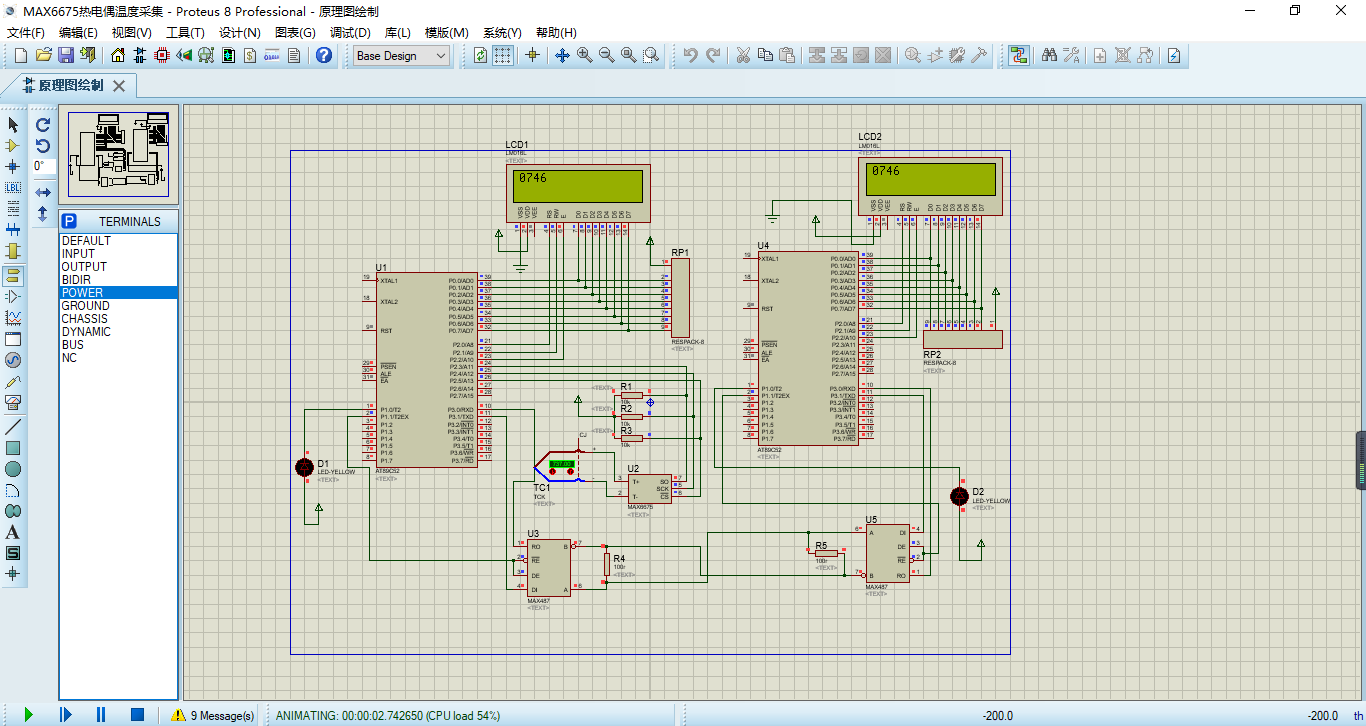This screenshot has width=1366, height=726.
Task: Choose Probe Mode tool
Action: [13, 381]
